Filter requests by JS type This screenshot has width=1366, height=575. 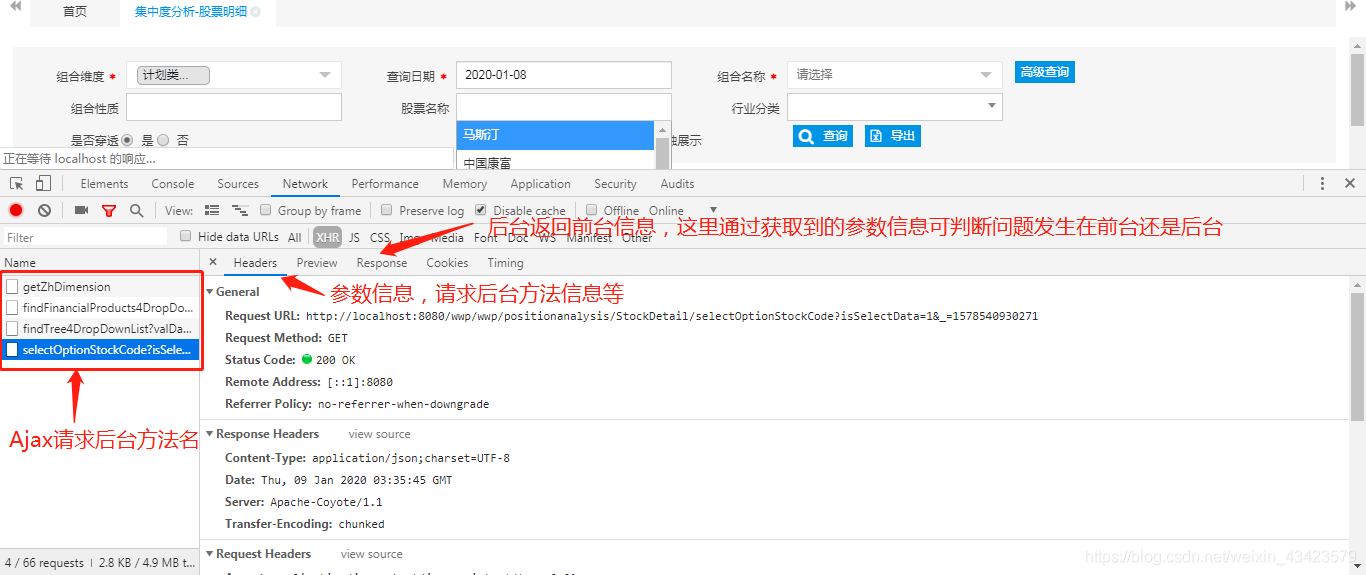click(354, 237)
